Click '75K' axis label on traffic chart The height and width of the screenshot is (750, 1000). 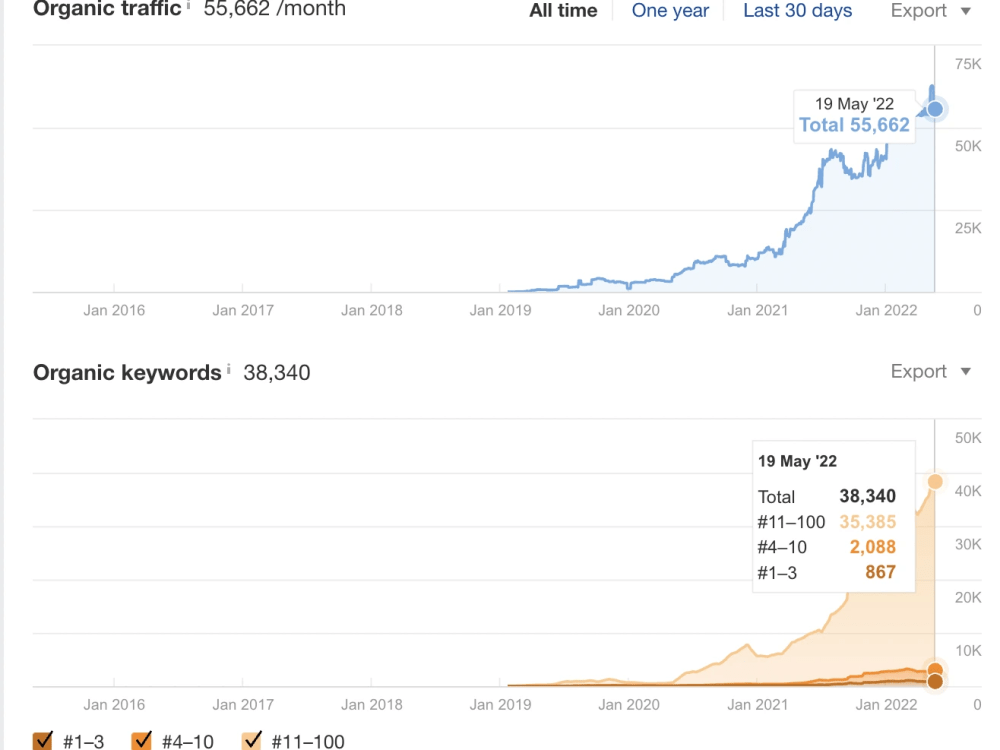pyautogui.click(x=967, y=64)
